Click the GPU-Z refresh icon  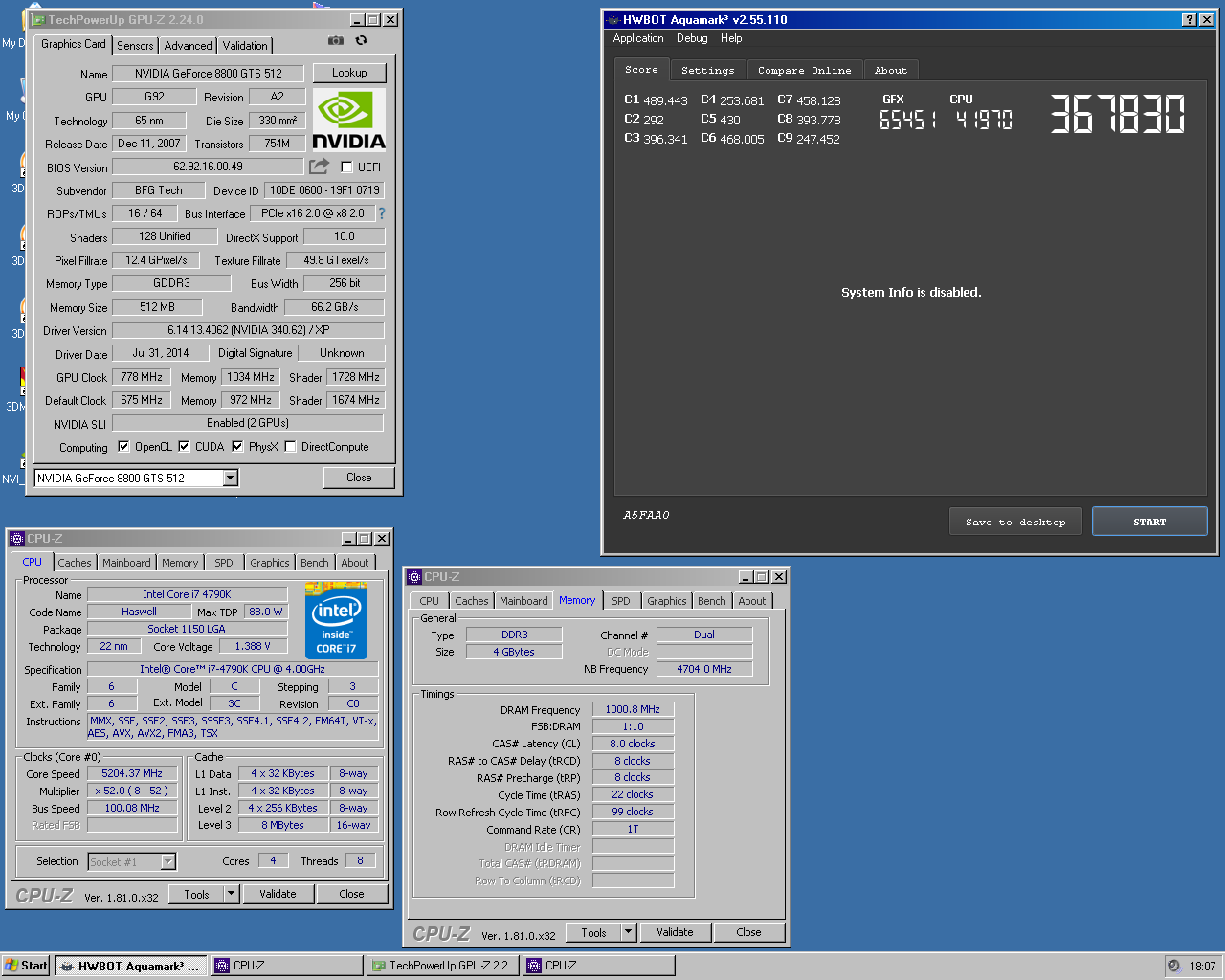(x=361, y=40)
